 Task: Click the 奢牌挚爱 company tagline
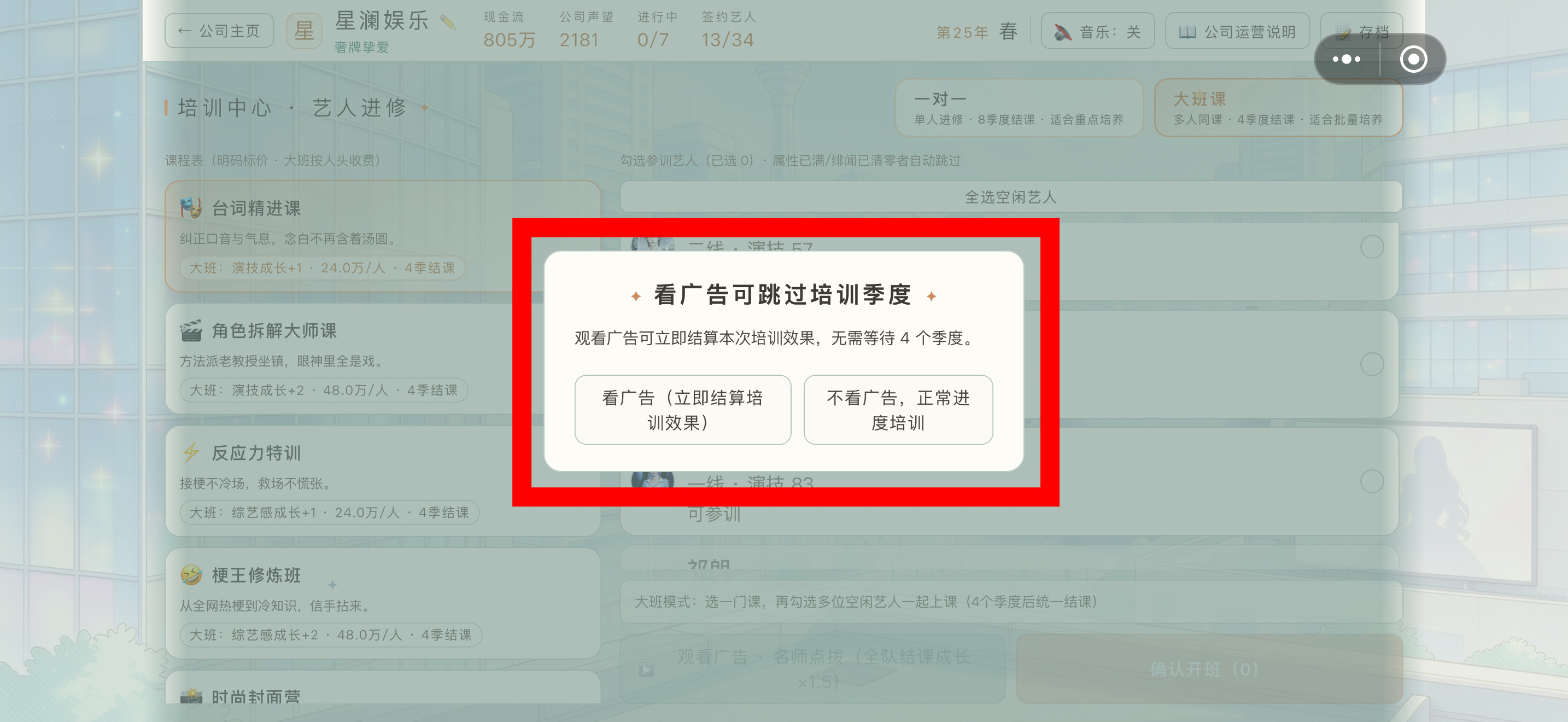coord(361,48)
